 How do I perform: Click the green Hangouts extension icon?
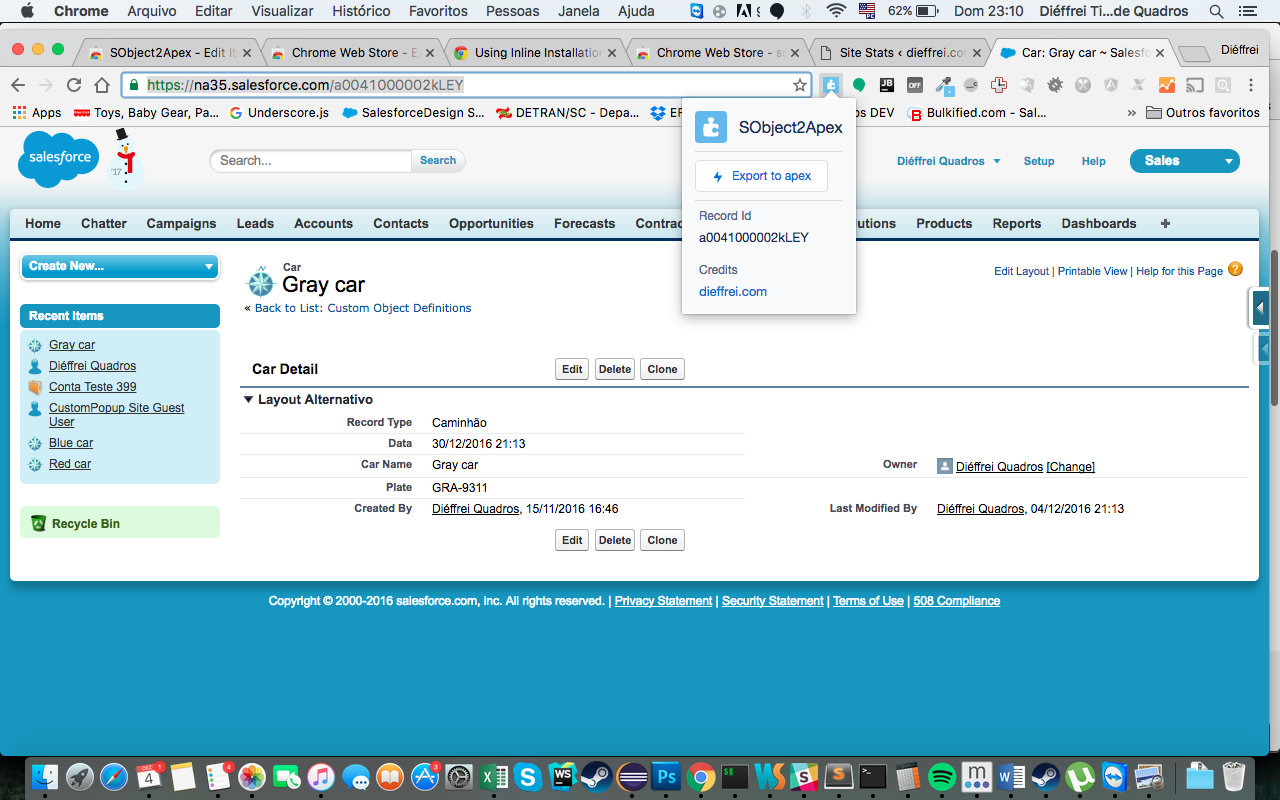coord(858,85)
